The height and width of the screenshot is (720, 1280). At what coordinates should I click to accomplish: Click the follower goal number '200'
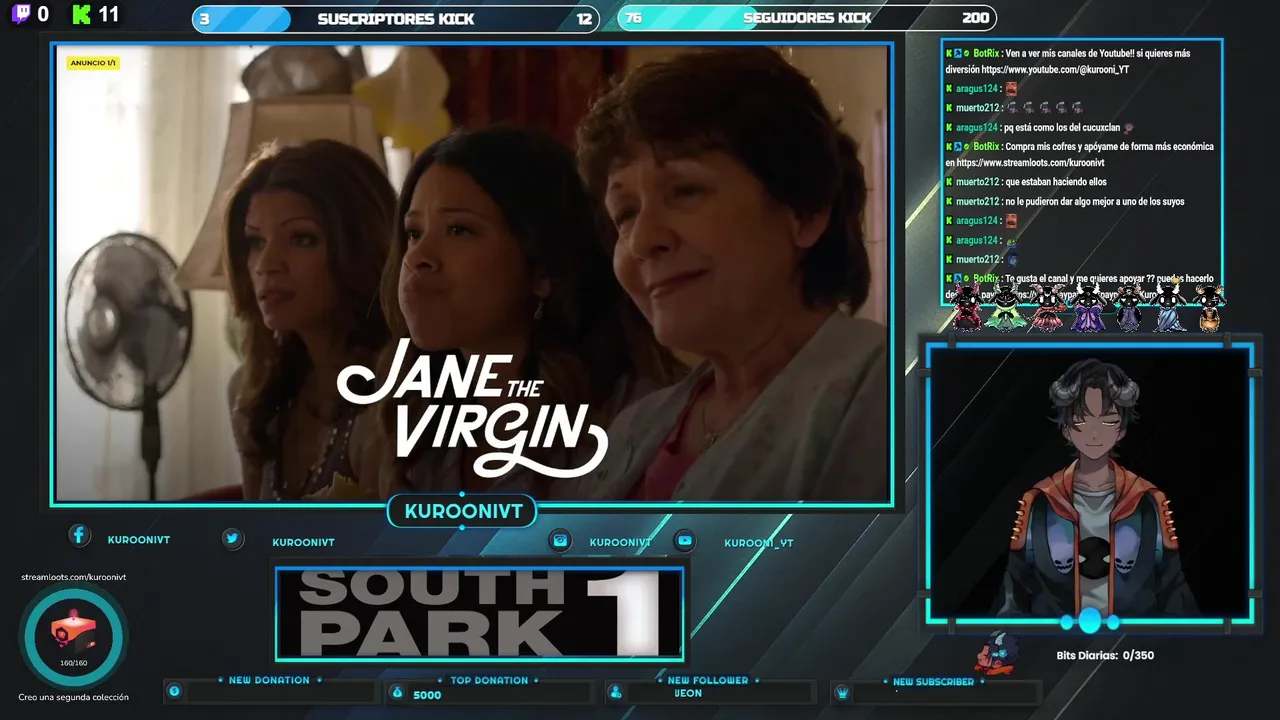click(975, 18)
